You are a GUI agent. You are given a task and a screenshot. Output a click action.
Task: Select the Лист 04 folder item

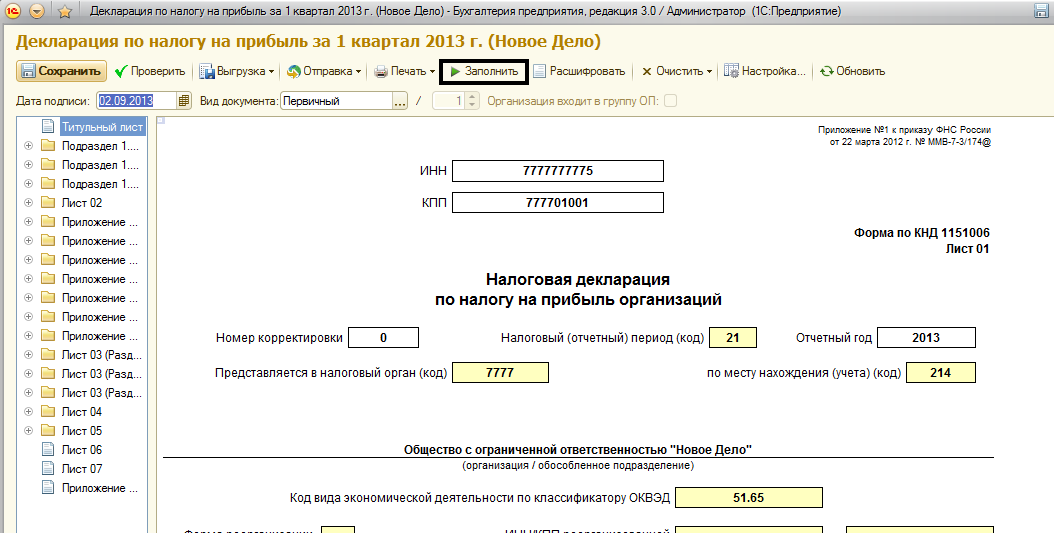click(x=82, y=412)
